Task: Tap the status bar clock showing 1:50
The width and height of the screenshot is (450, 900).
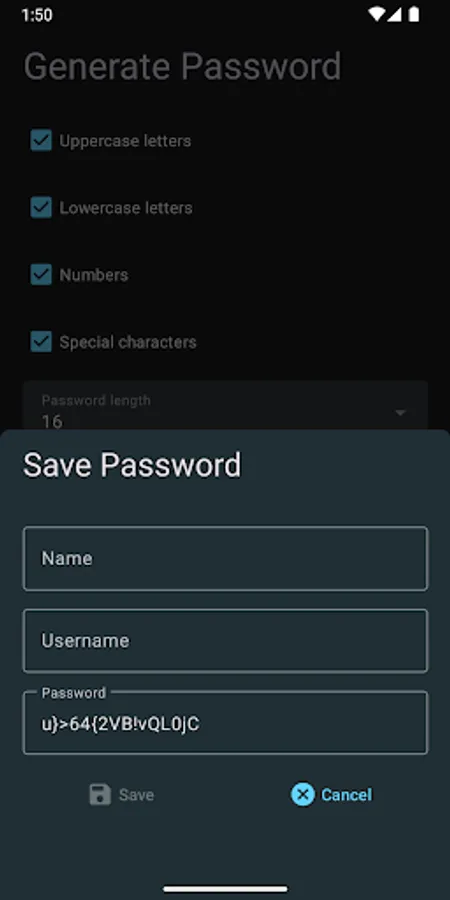Action: [37, 15]
